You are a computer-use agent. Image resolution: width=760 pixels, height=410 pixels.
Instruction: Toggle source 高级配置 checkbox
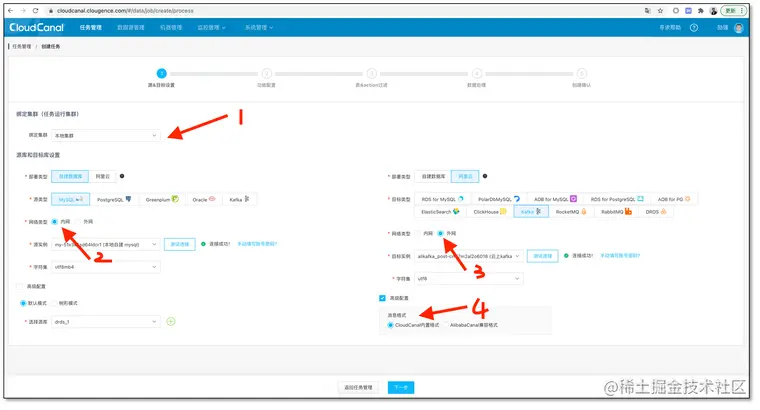coord(19,286)
